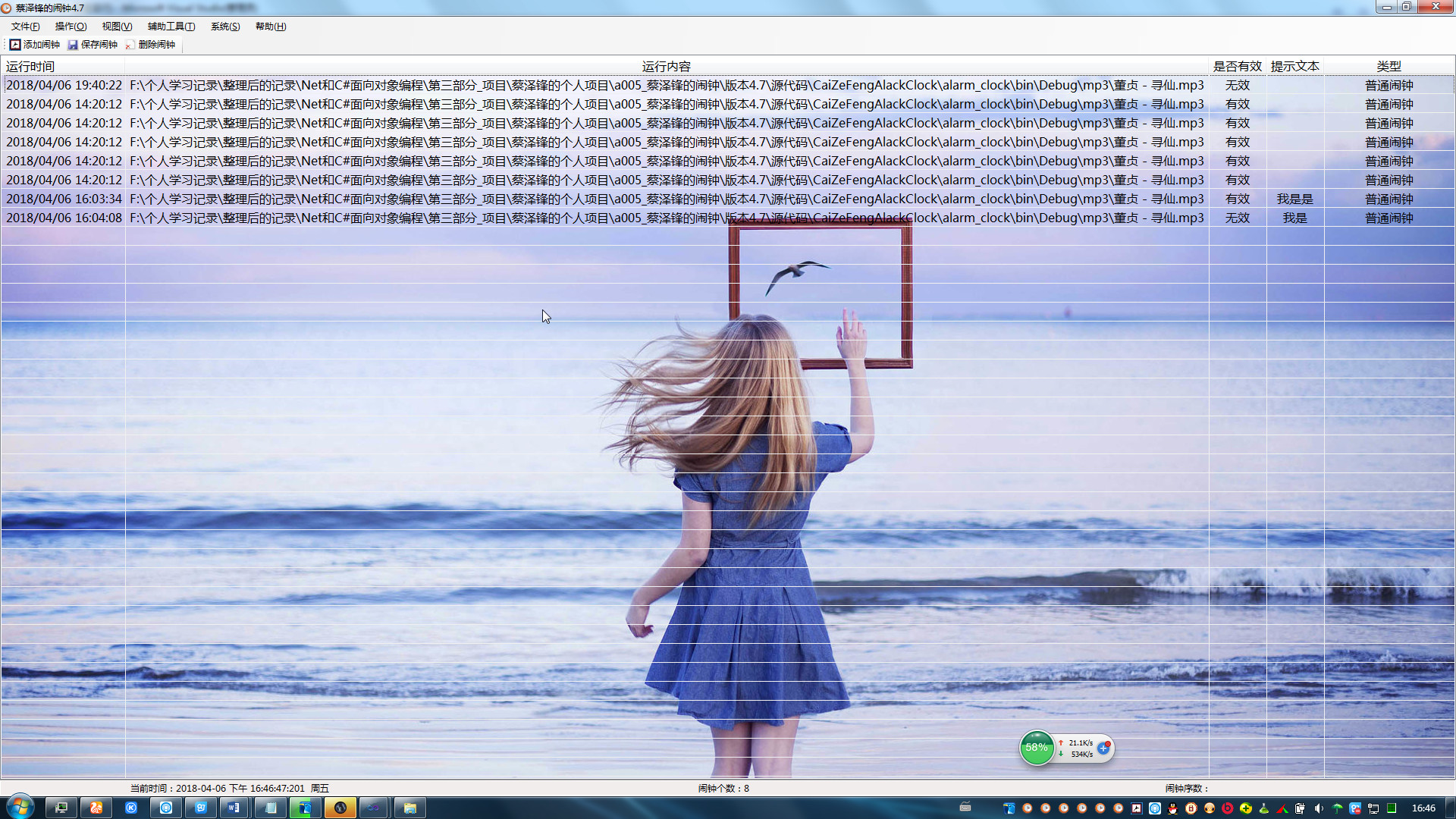Open the 帮助(H) menu
Screen dimensions: 1456x819
coord(271,27)
